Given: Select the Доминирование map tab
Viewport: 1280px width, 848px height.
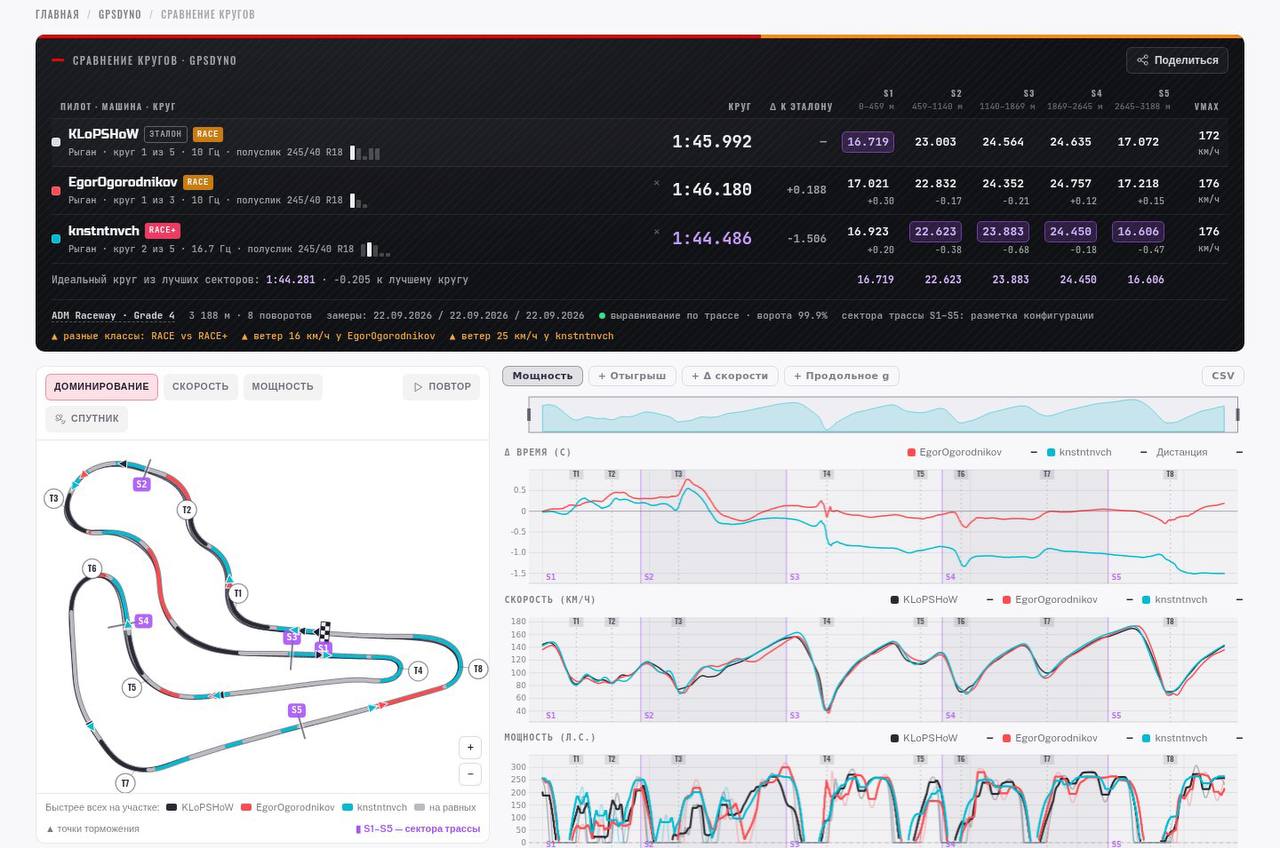Looking at the screenshot, I should [102, 387].
